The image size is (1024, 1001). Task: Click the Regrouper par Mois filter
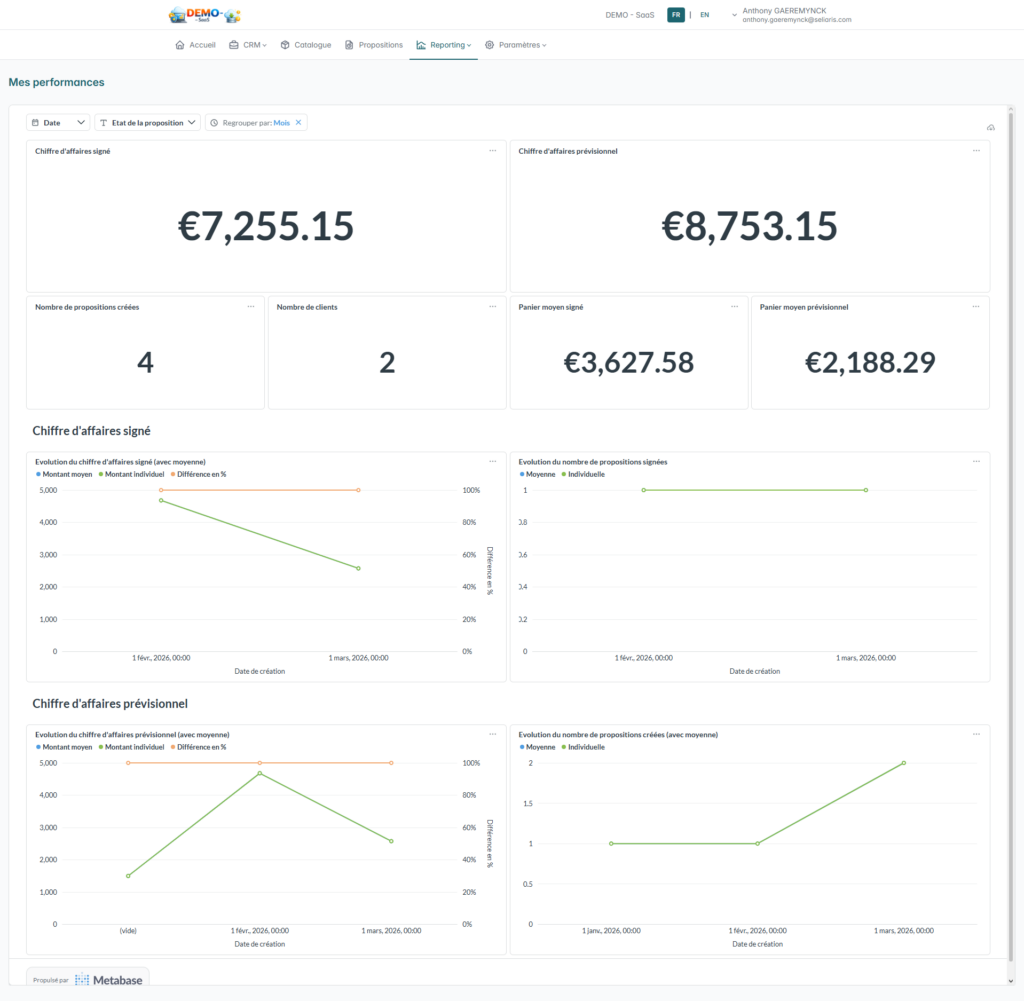coord(250,122)
